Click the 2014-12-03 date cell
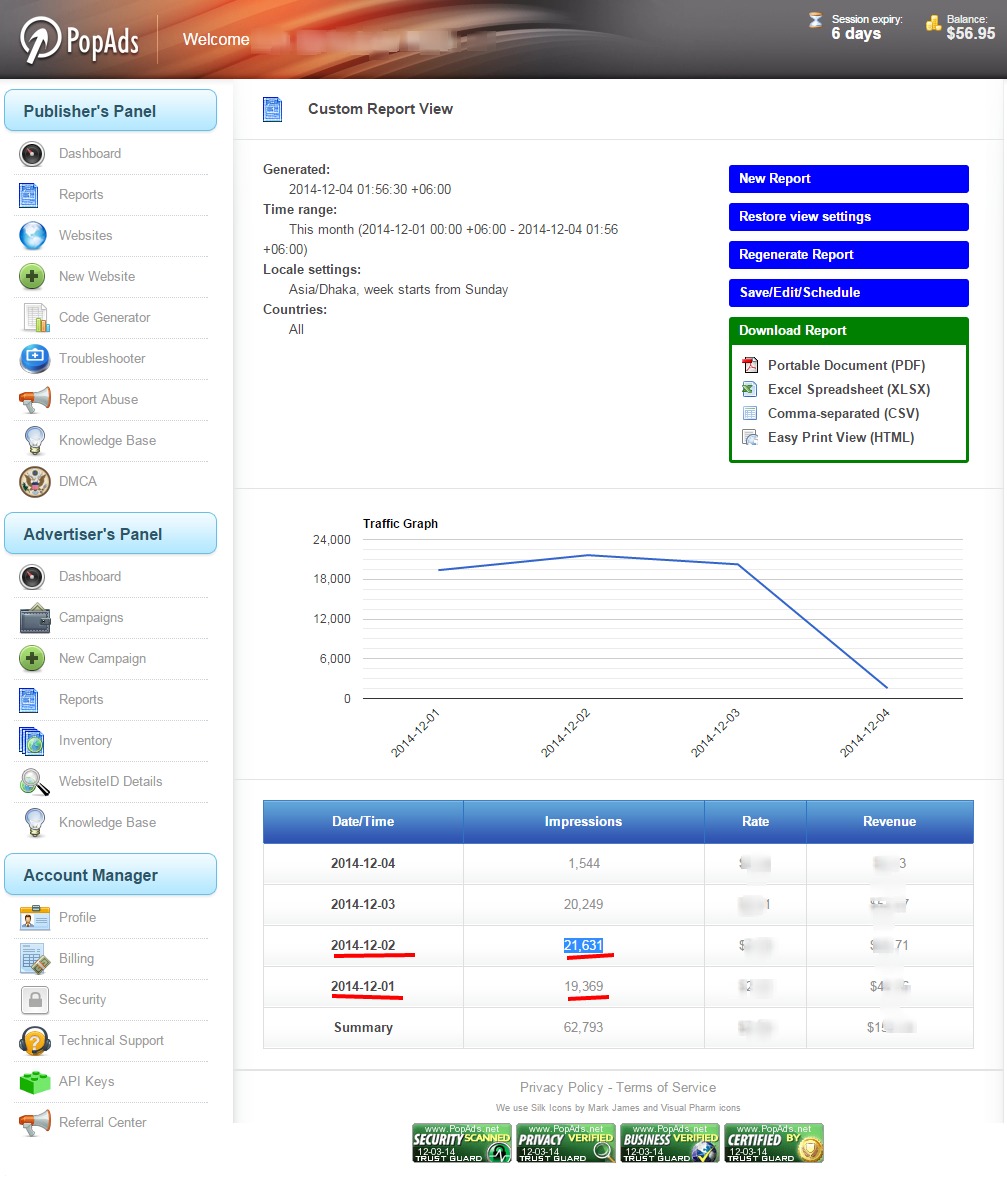 pos(363,905)
